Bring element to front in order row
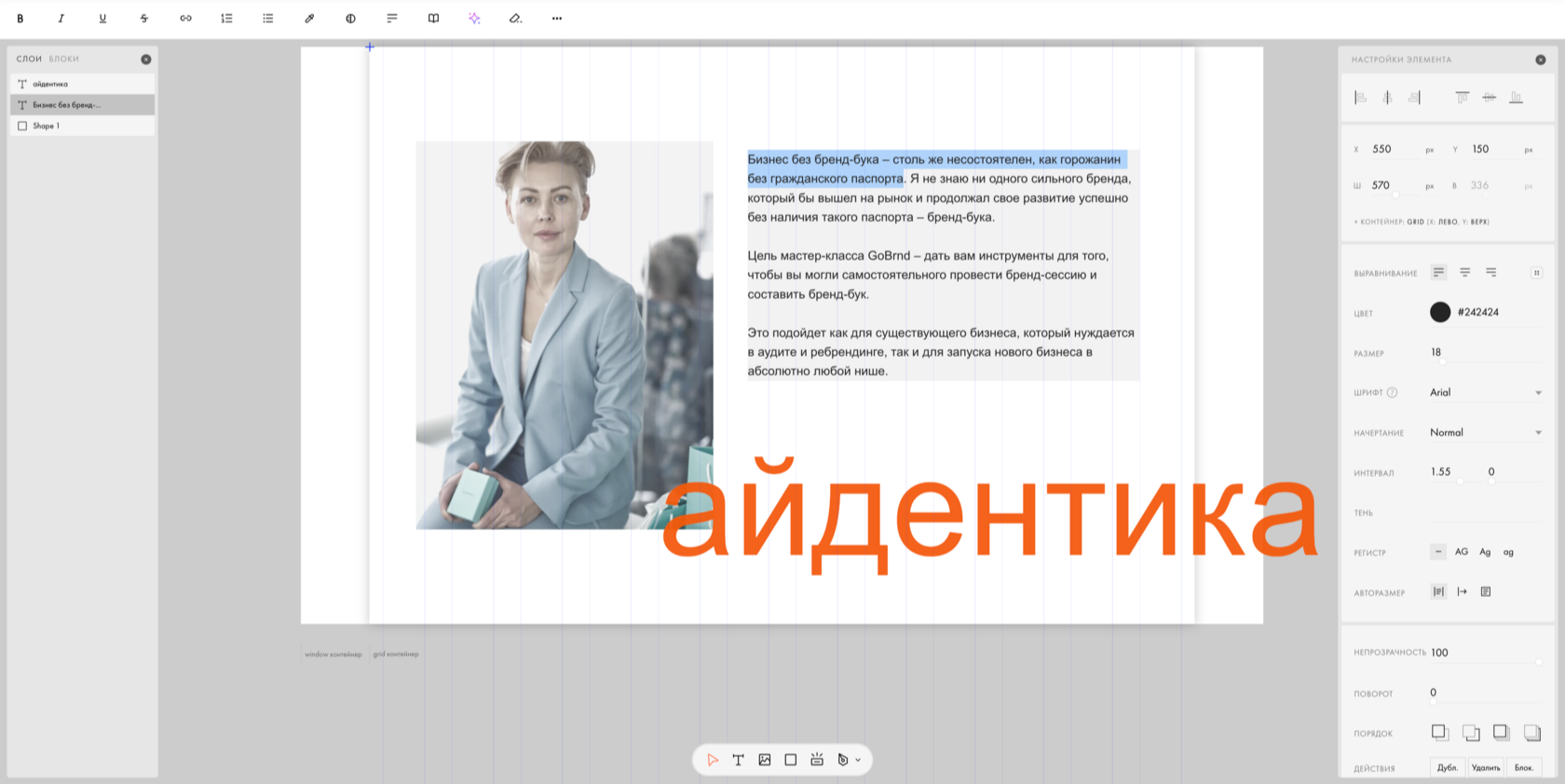This screenshot has height=784, width=1565. pyautogui.click(x=1501, y=733)
